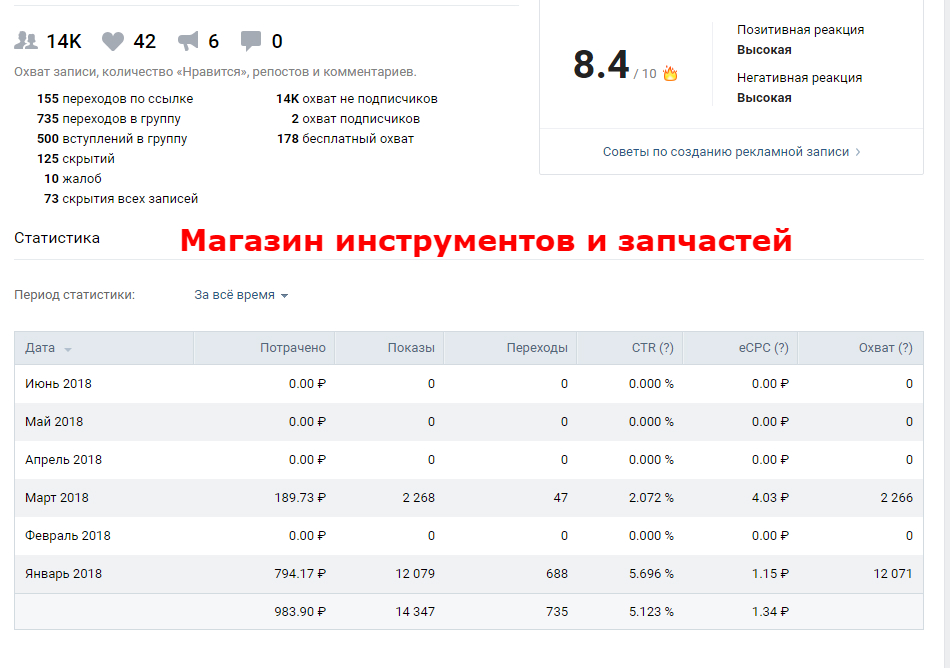The image size is (950, 668).
Task: Click the reach (people) icon showing 14K
Action: pyautogui.click(x=26, y=41)
